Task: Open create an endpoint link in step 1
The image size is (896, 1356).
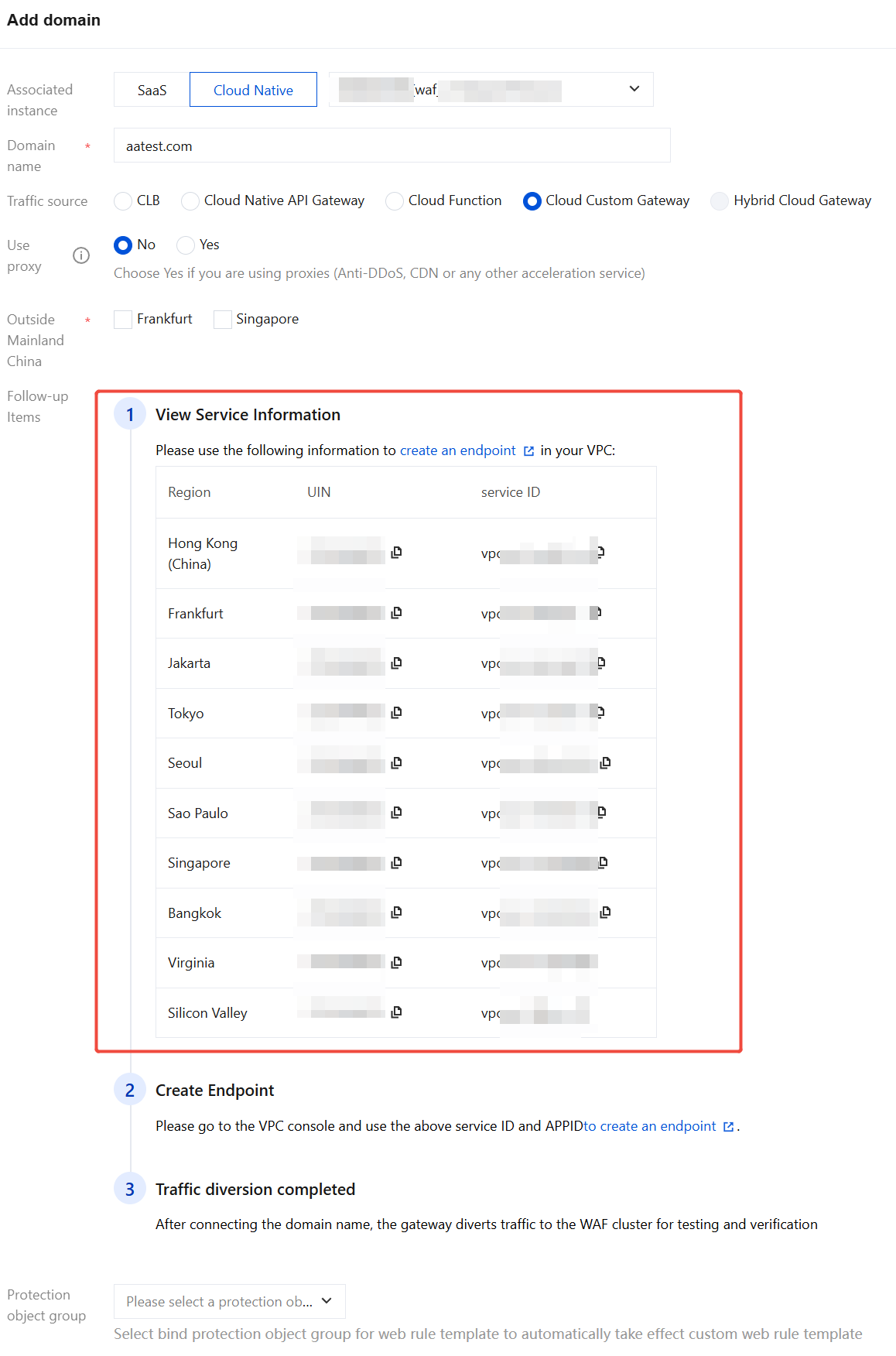Action: coord(467,450)
